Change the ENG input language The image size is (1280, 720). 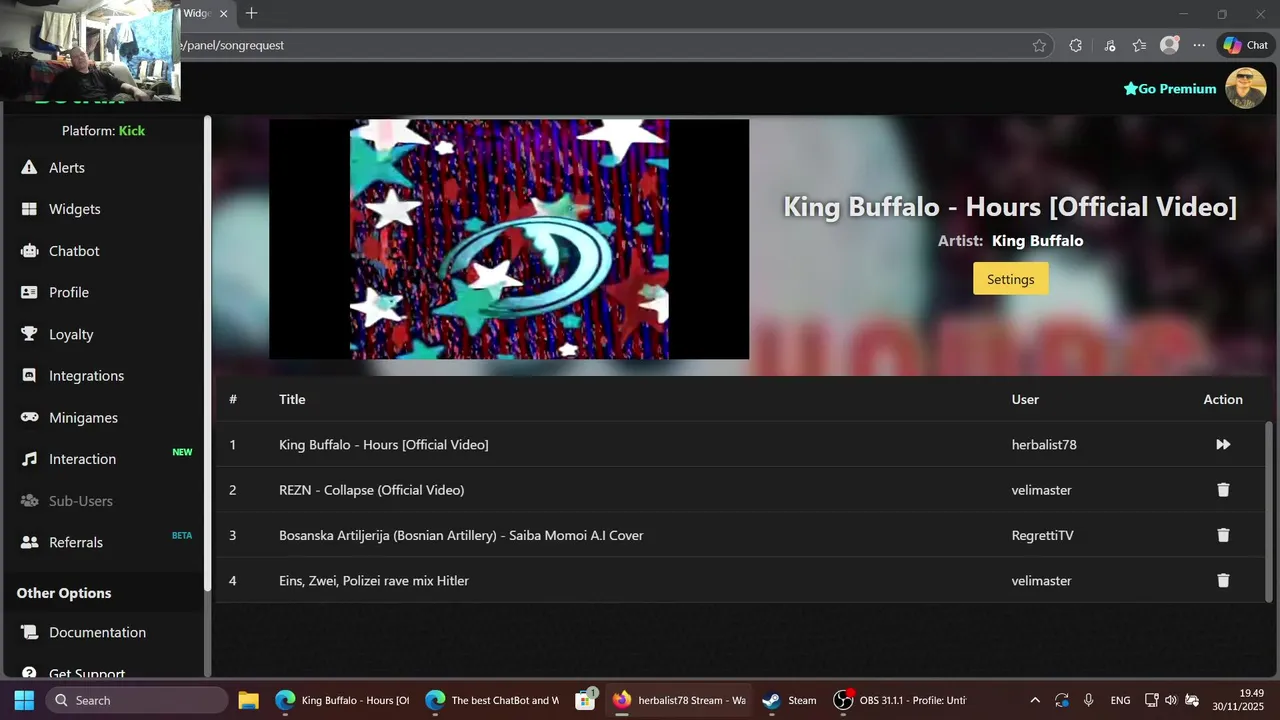[x=1121, y=700]
